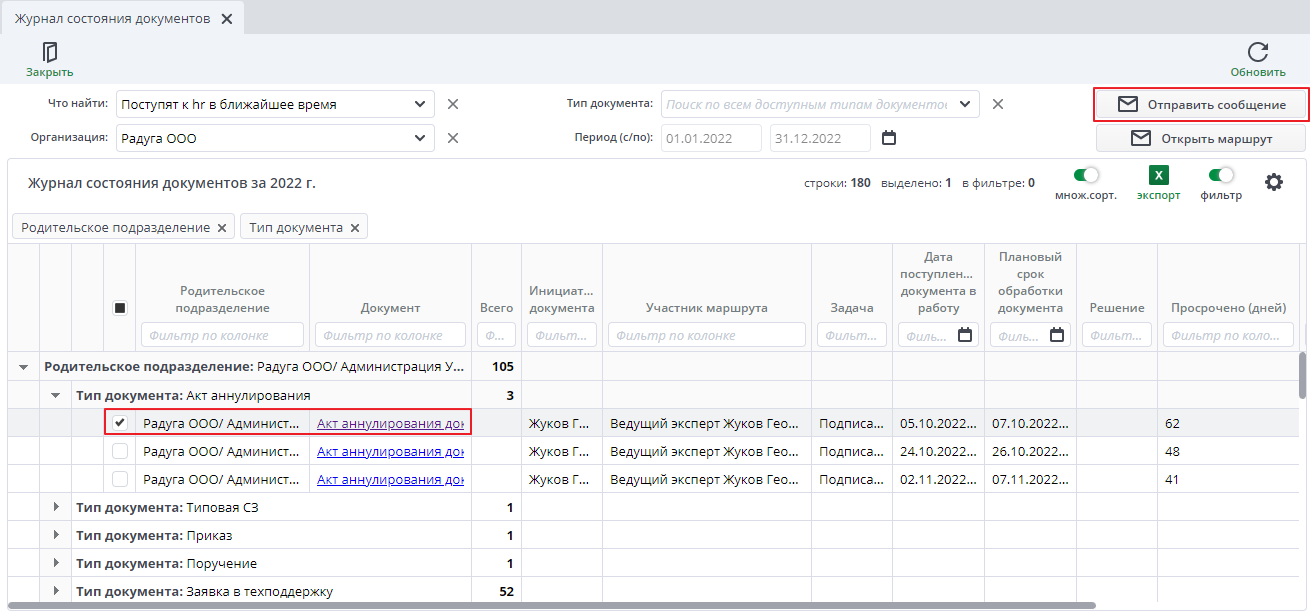This screenshot has height=611, width=1310.
Task: Click the Отправить сообщение button
Action: 1201,105
